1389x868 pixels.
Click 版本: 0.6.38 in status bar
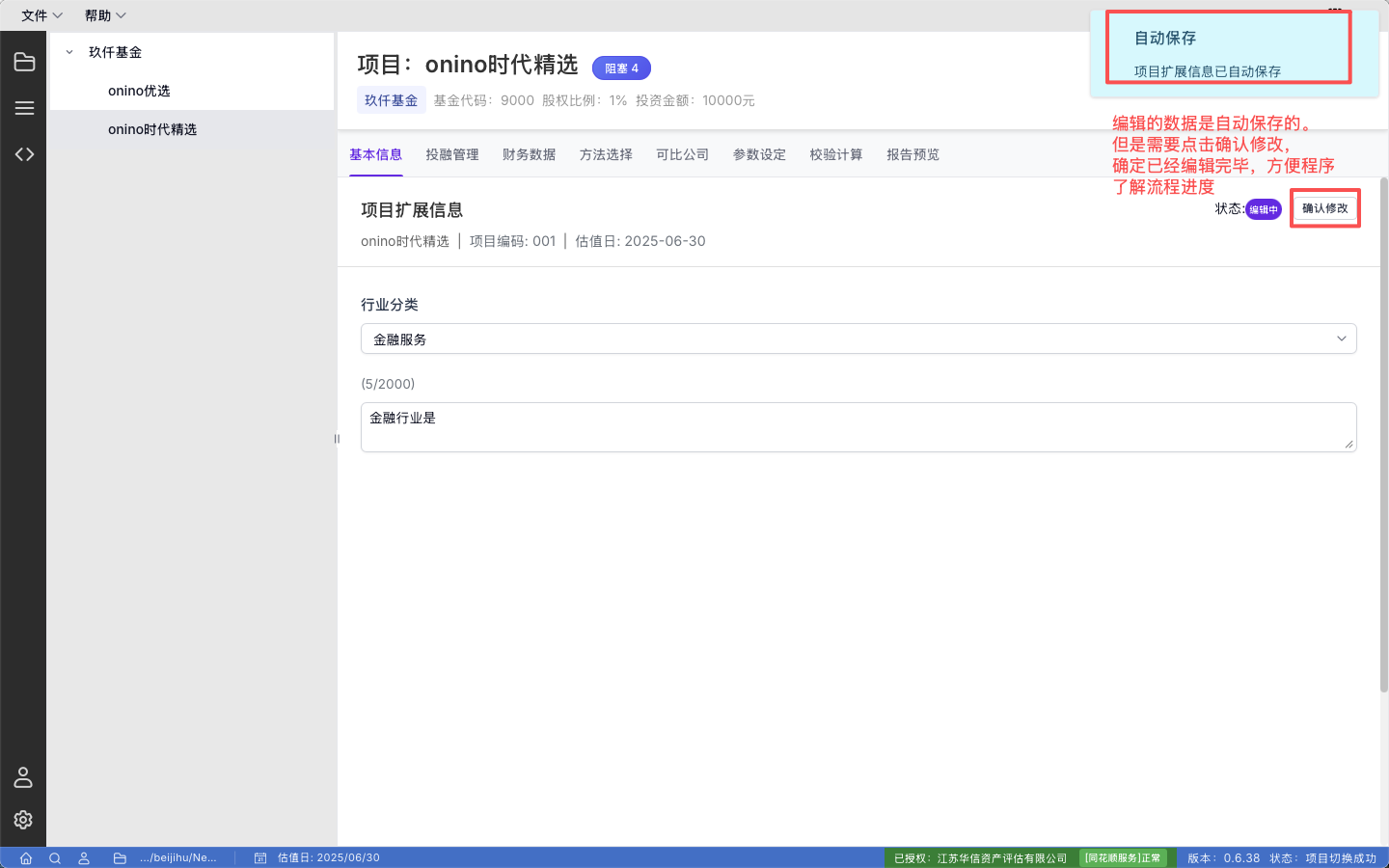[1223, 858]
